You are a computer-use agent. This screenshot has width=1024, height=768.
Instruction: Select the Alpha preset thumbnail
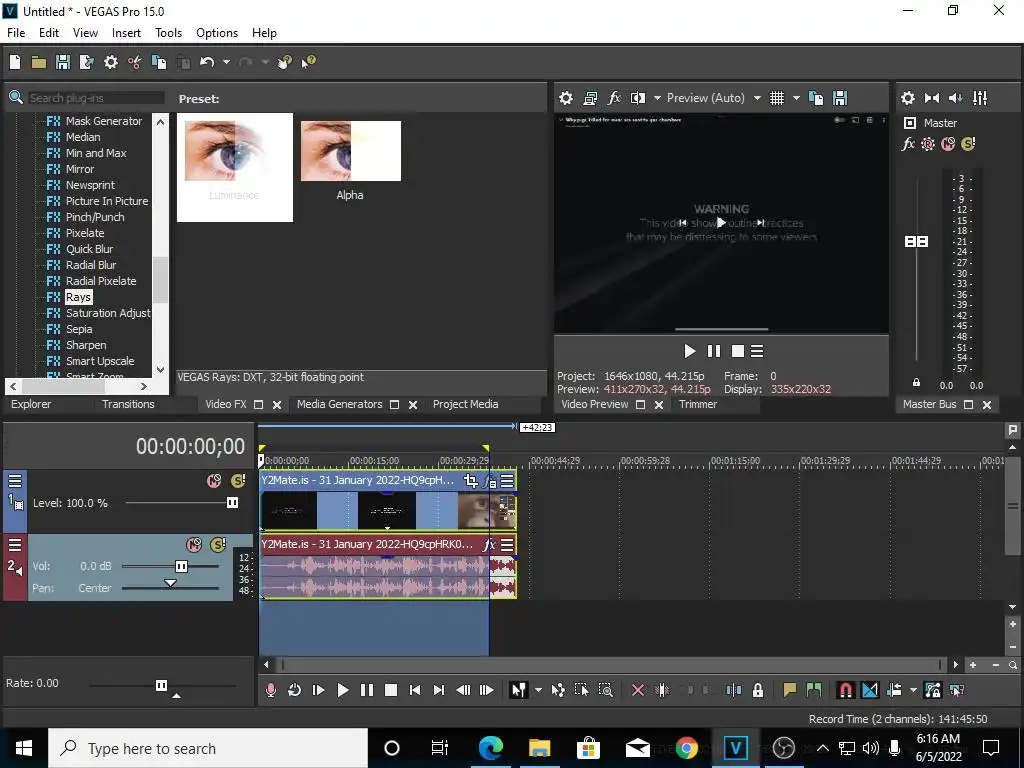tap(351, 152)
